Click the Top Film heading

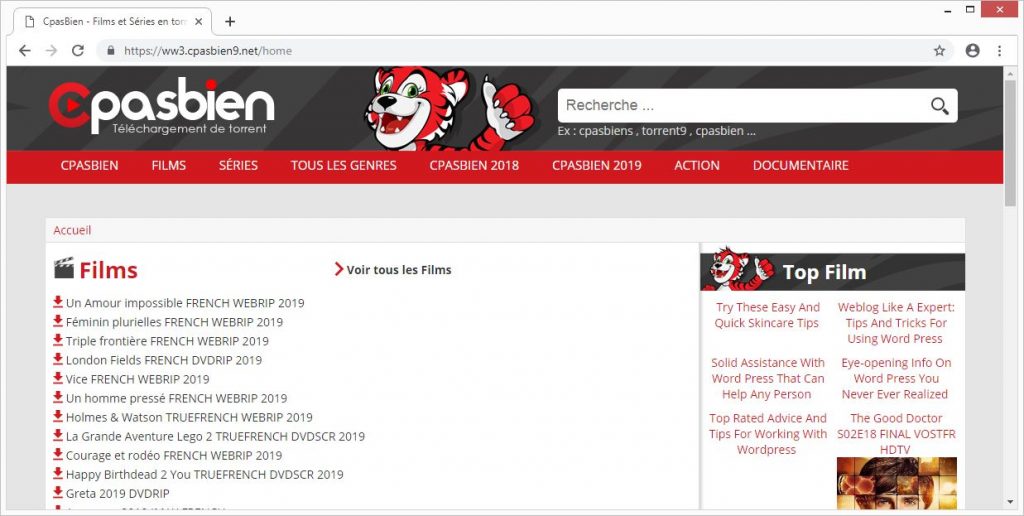tap(824, 272)
